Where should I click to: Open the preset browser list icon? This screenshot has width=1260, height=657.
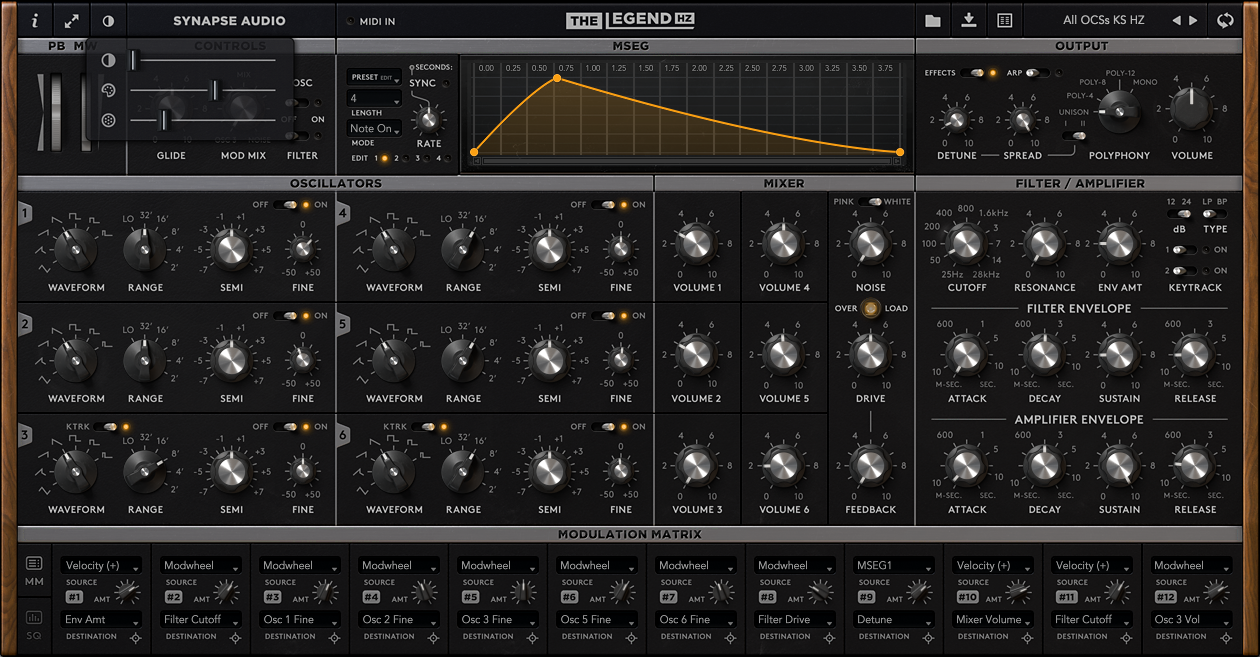click(x=1005, y=19)
